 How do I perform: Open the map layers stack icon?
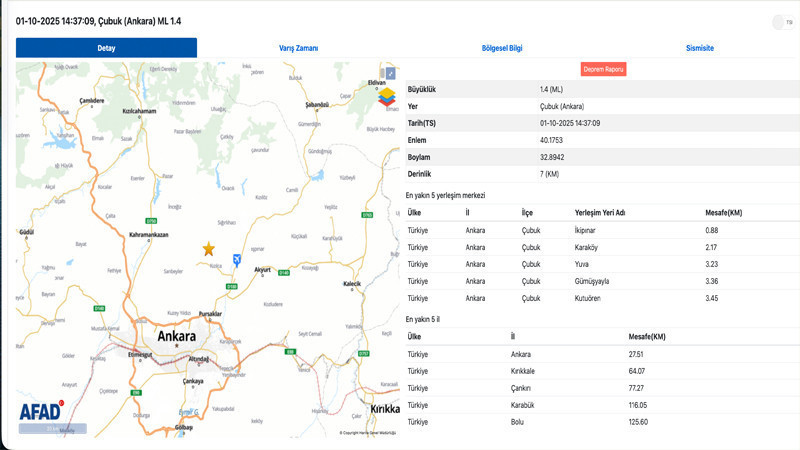pyautogui.click(x=387, y=97)
